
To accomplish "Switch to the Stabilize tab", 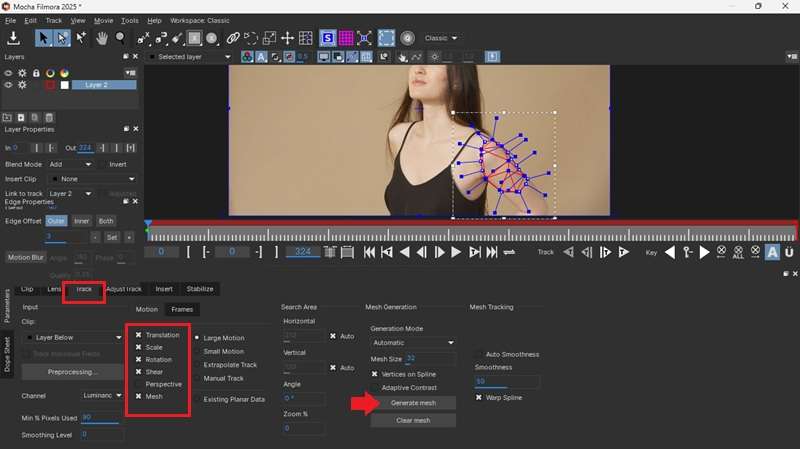I will [200, 289].
